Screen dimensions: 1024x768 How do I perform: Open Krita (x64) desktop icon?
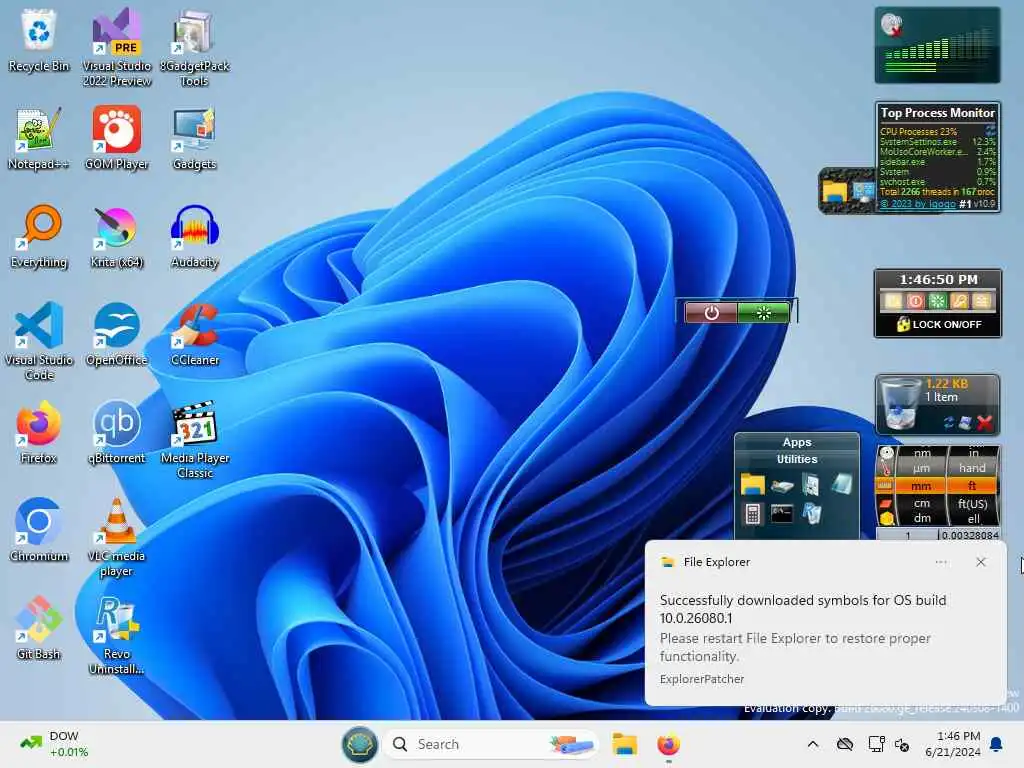(117, 236)
